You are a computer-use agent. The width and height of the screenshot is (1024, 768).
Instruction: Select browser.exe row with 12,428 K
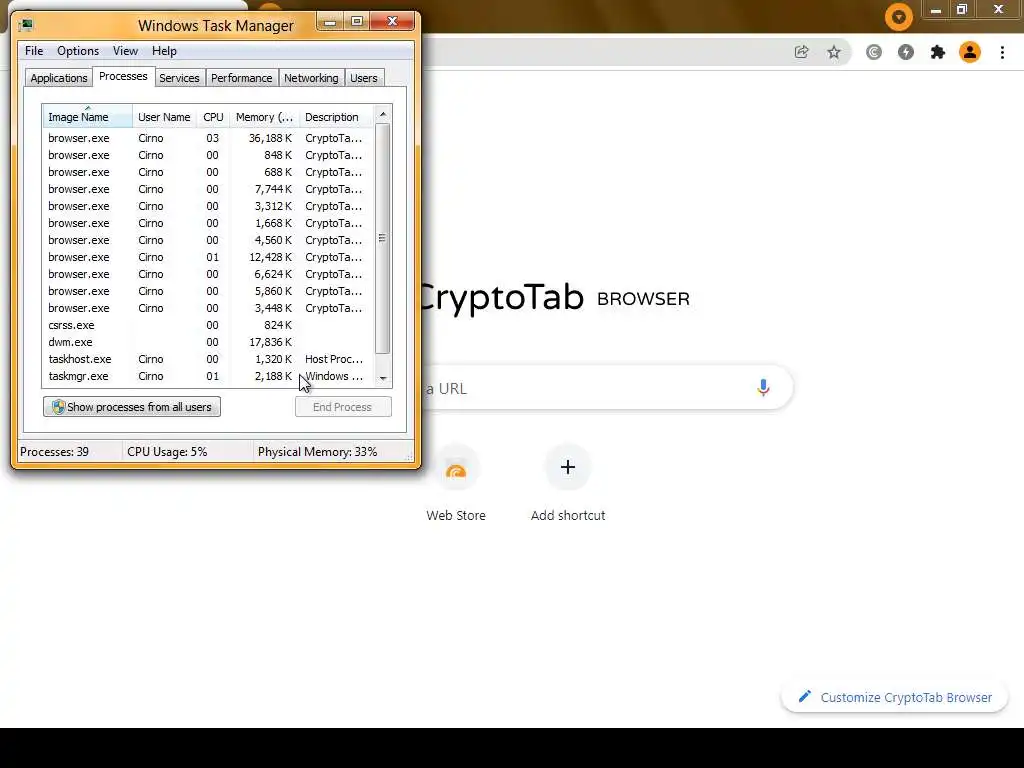[208, 257]
